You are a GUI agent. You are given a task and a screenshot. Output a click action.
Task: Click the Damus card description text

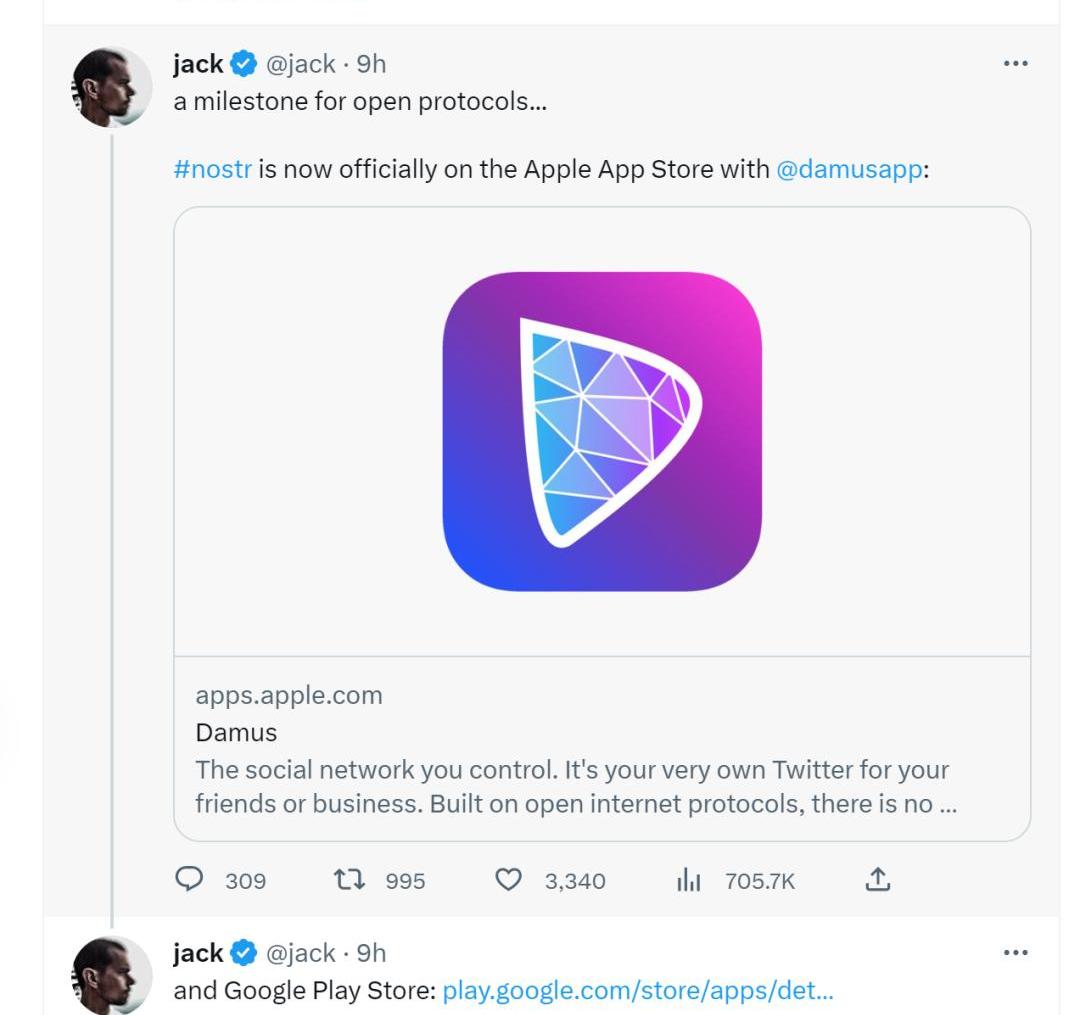pos(572,787)
